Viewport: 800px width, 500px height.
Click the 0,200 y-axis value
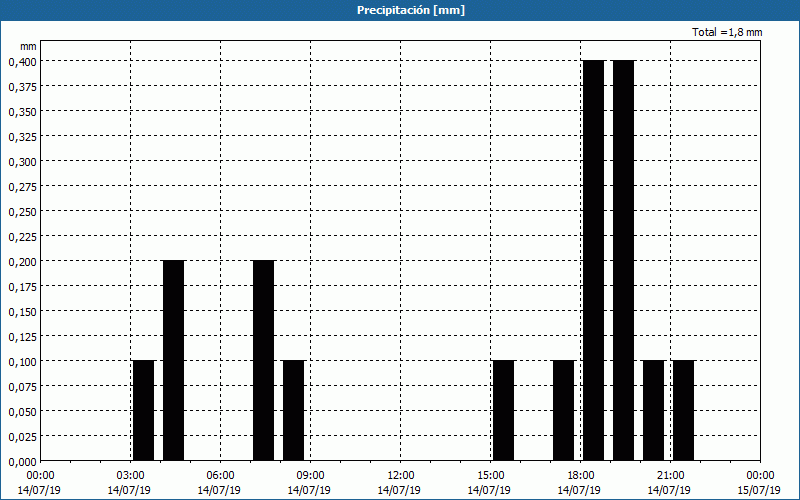(22, 262)
